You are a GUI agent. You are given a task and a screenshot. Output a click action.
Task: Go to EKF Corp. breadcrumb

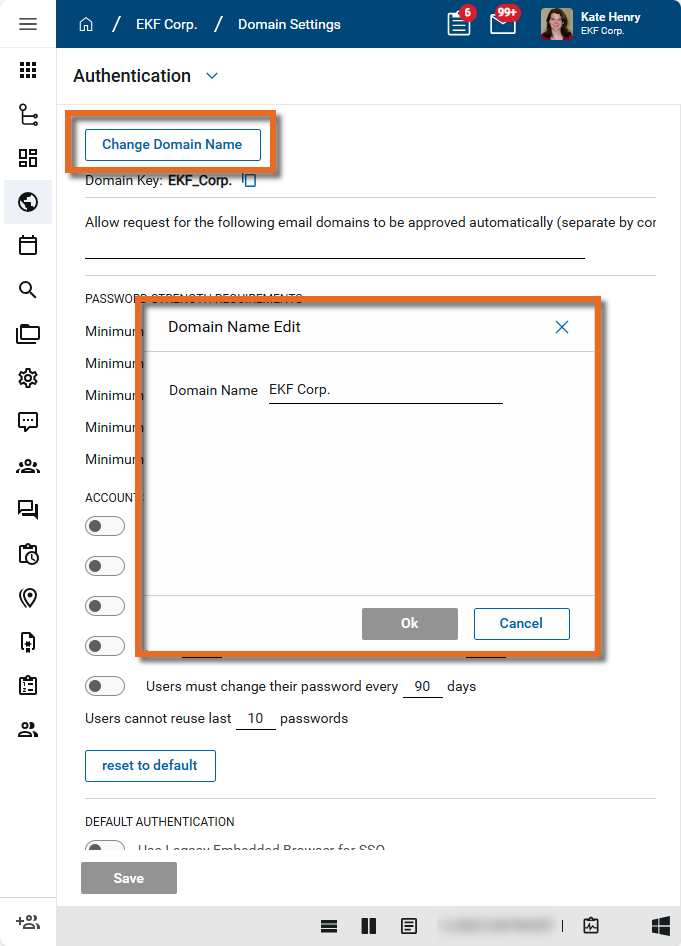tap(165, 24)
